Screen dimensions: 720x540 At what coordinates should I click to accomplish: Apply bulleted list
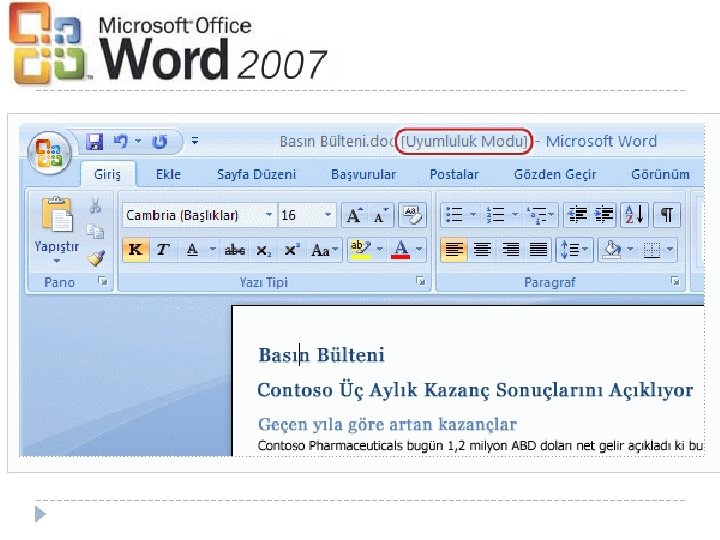(x=455, y=214)
